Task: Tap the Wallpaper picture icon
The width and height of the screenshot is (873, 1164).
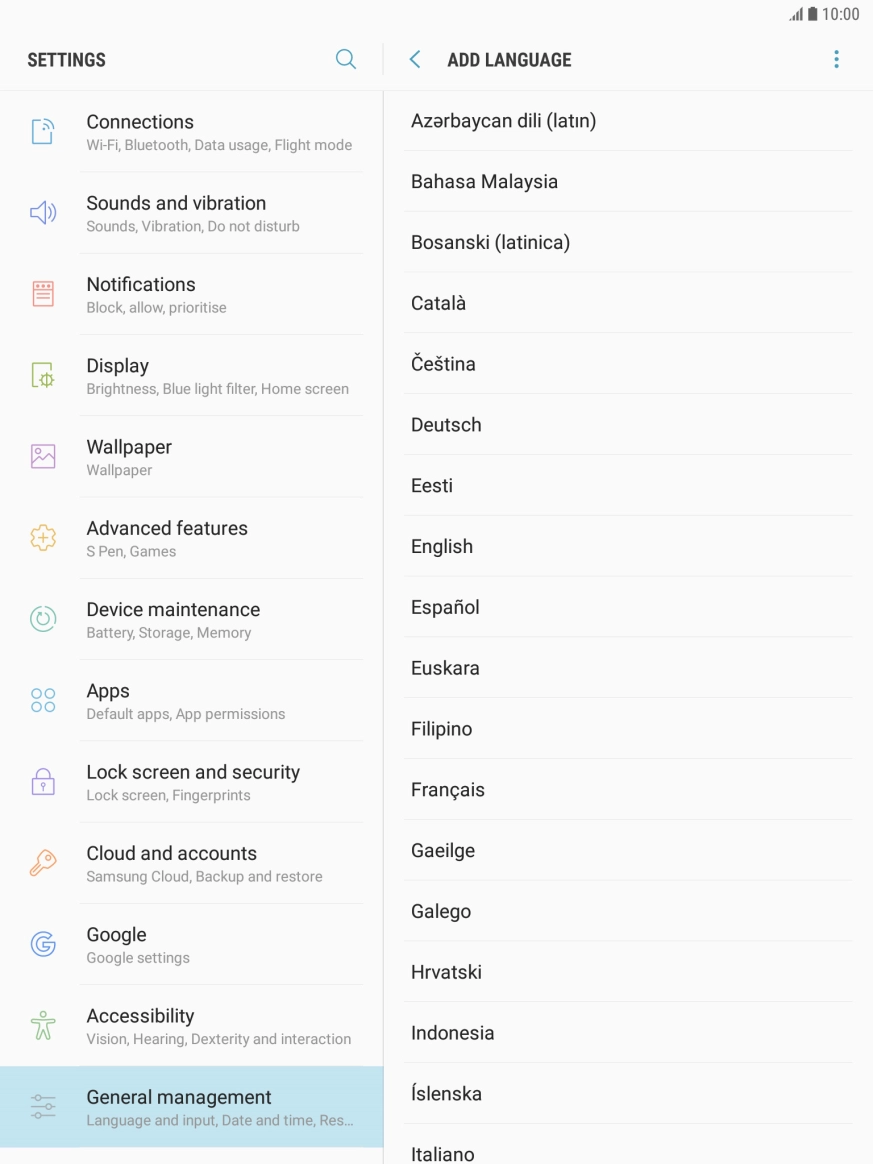Action: (x=43, y=457)
